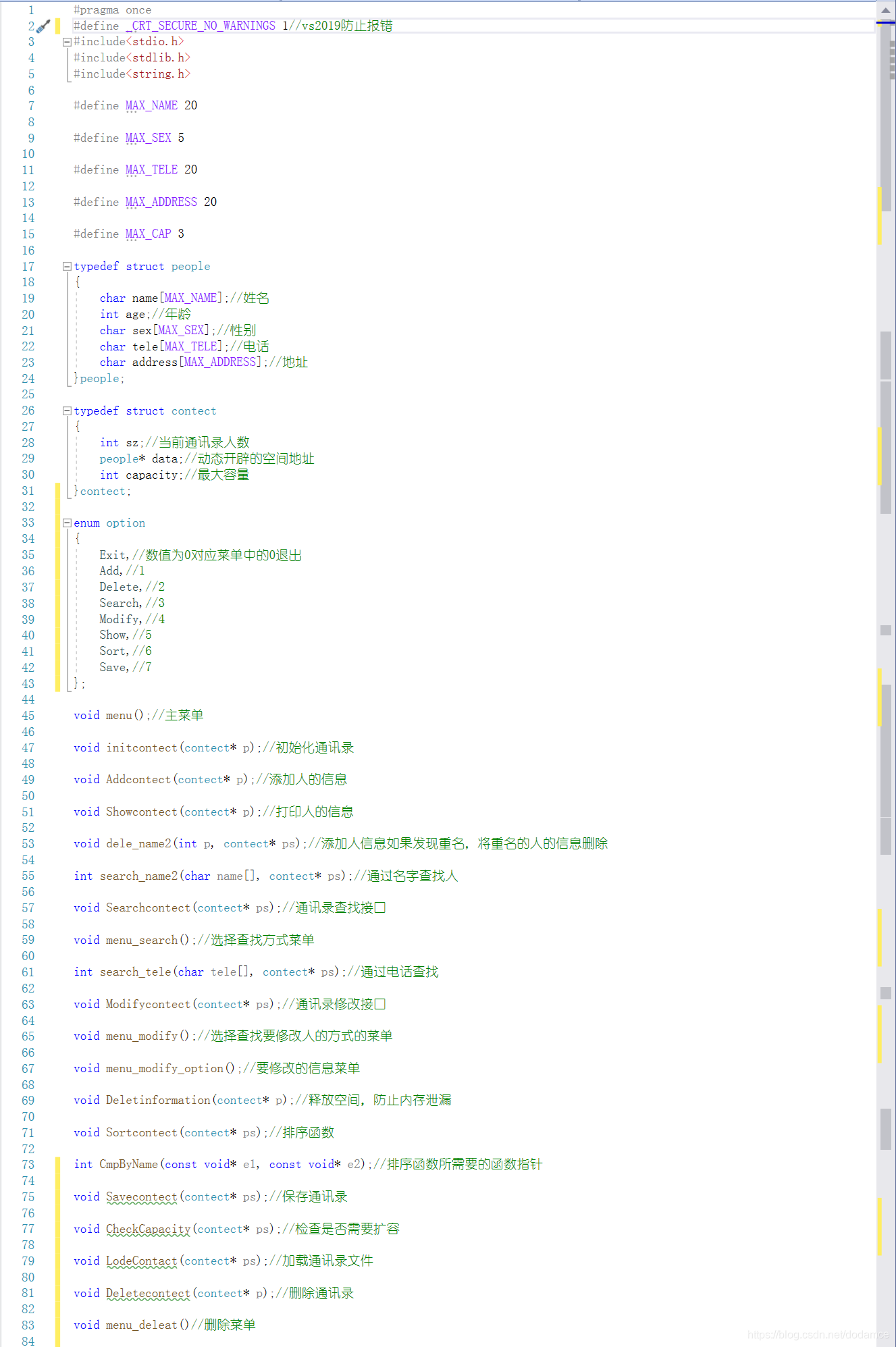The height and width of the screenshot is (1347, 896).
Task: Click the CmpByName function name
Action: tap(129, 1165)
